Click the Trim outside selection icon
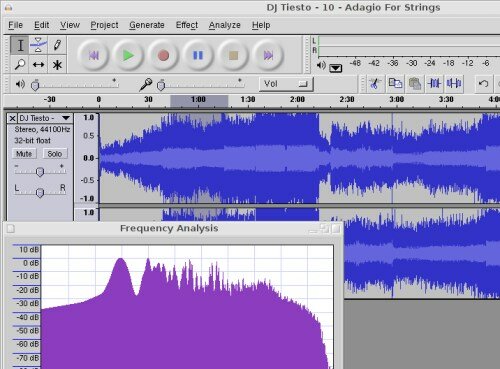 (x=434, y=83)
